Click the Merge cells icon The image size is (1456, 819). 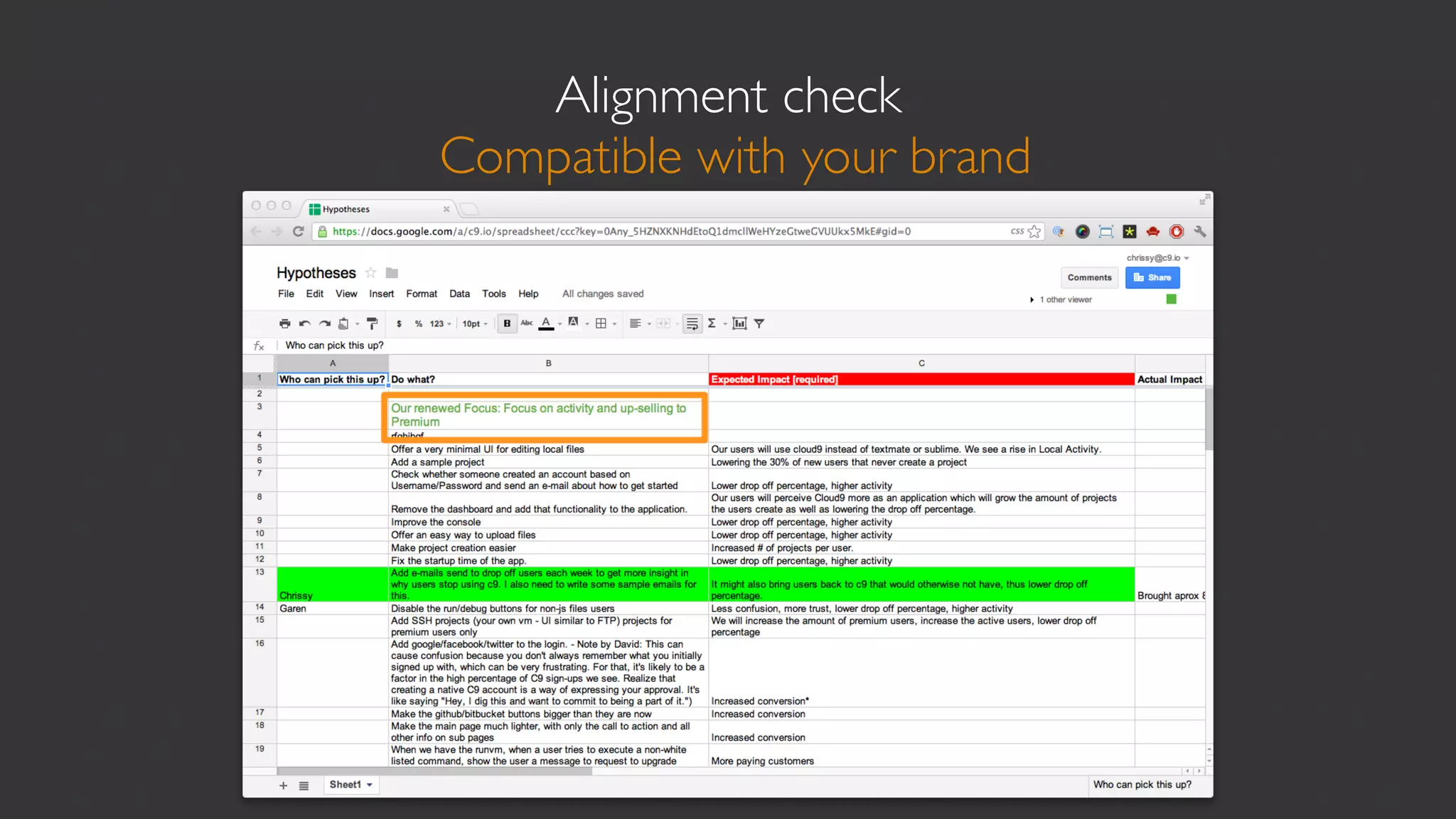click(663, 323)
